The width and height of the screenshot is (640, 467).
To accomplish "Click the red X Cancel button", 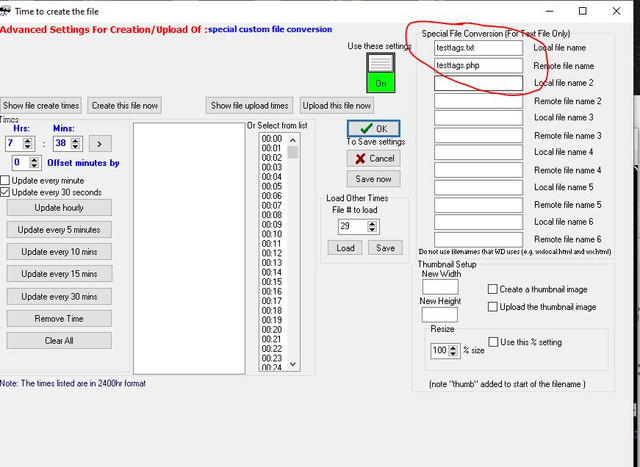I will pyautogui.click(x=373, y=158).
